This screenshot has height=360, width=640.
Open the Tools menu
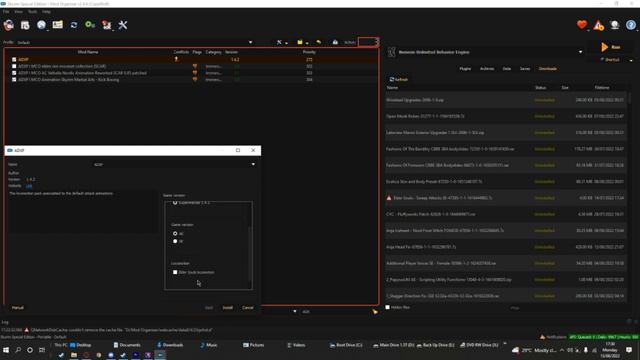pyautogui.click(x=32, y=12)
